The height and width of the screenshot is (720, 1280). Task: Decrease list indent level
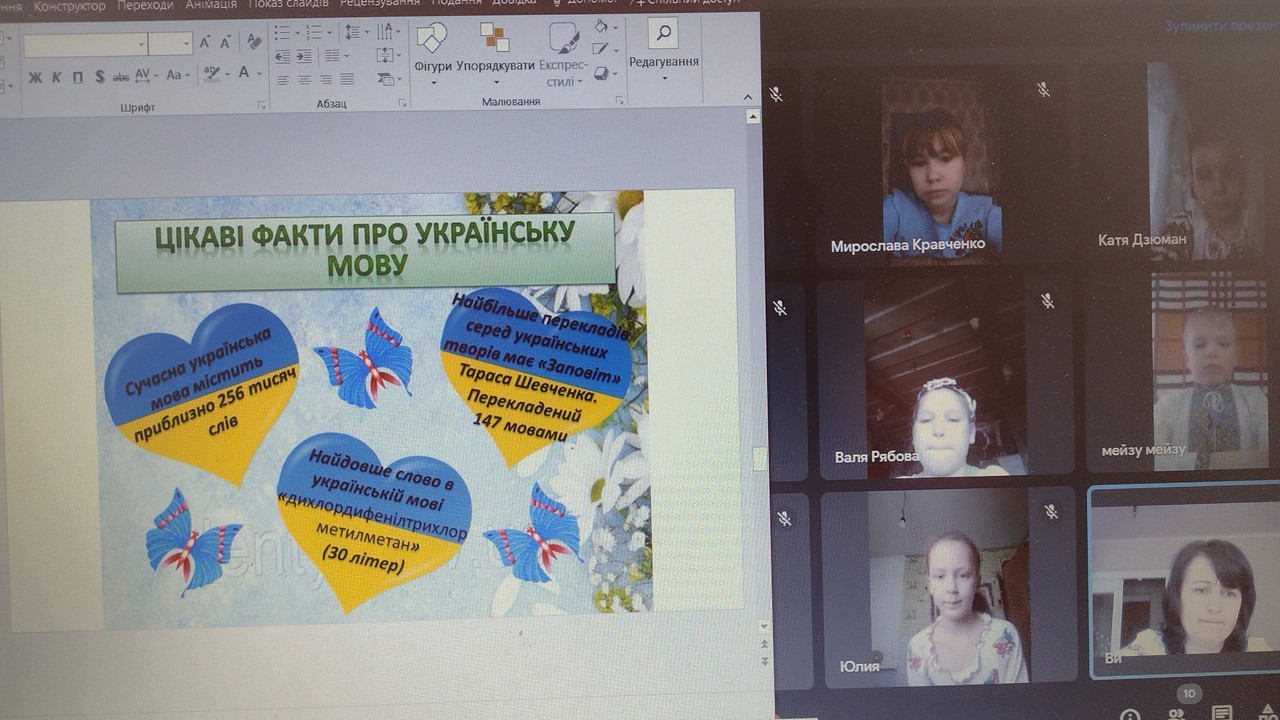point(283,57)
